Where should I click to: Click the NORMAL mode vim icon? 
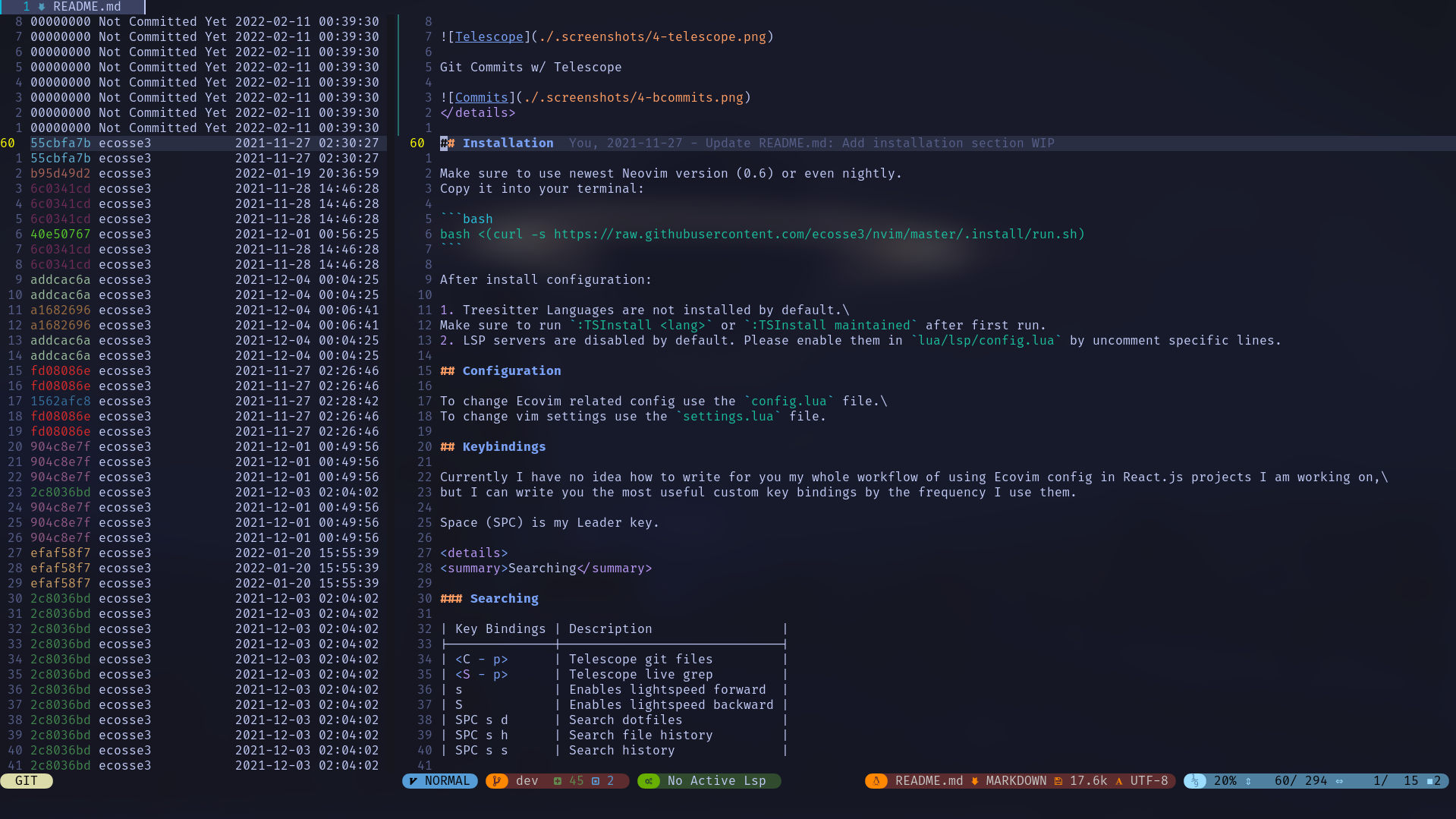[413, 781]
